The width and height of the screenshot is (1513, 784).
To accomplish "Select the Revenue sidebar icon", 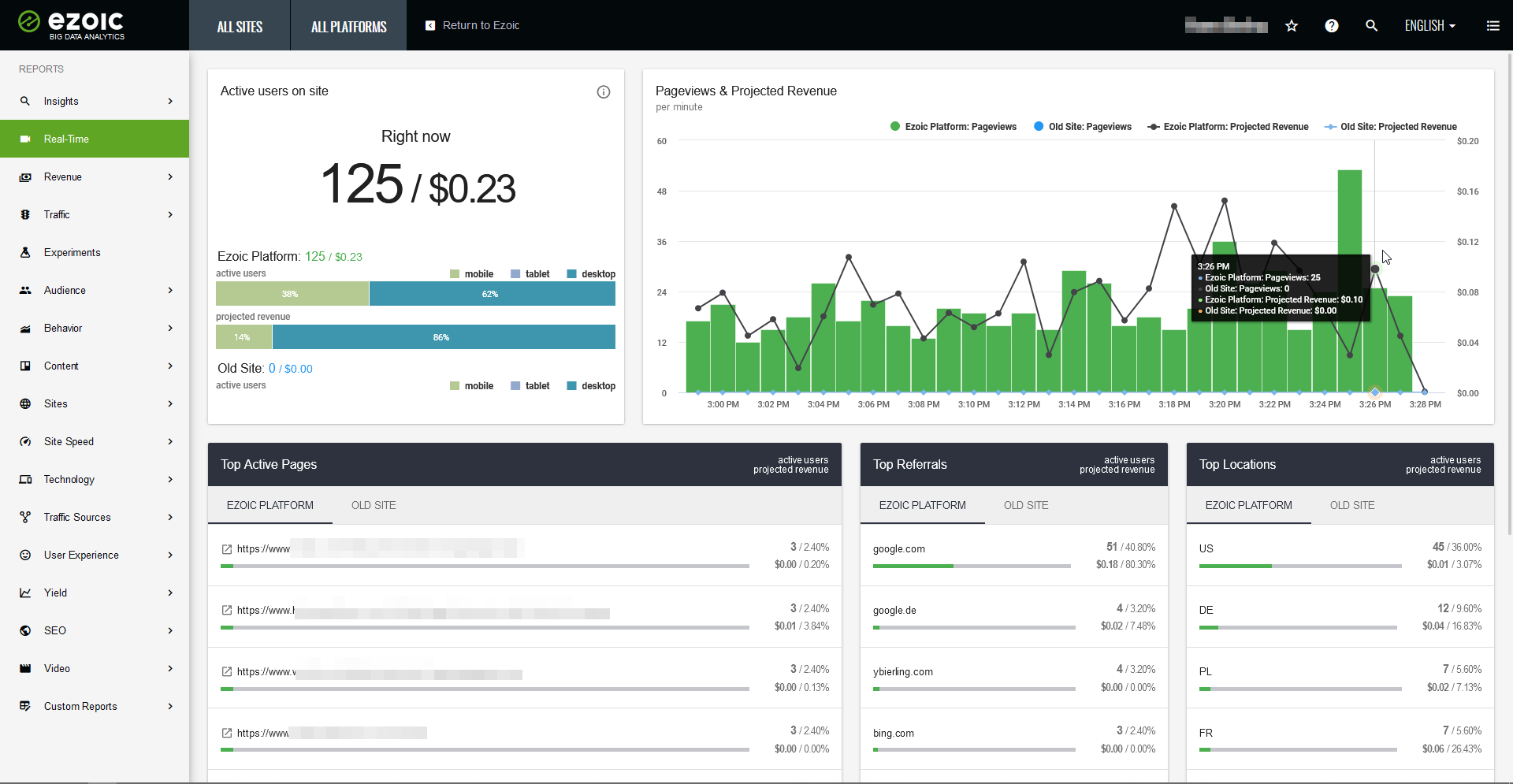I will 25,176.
